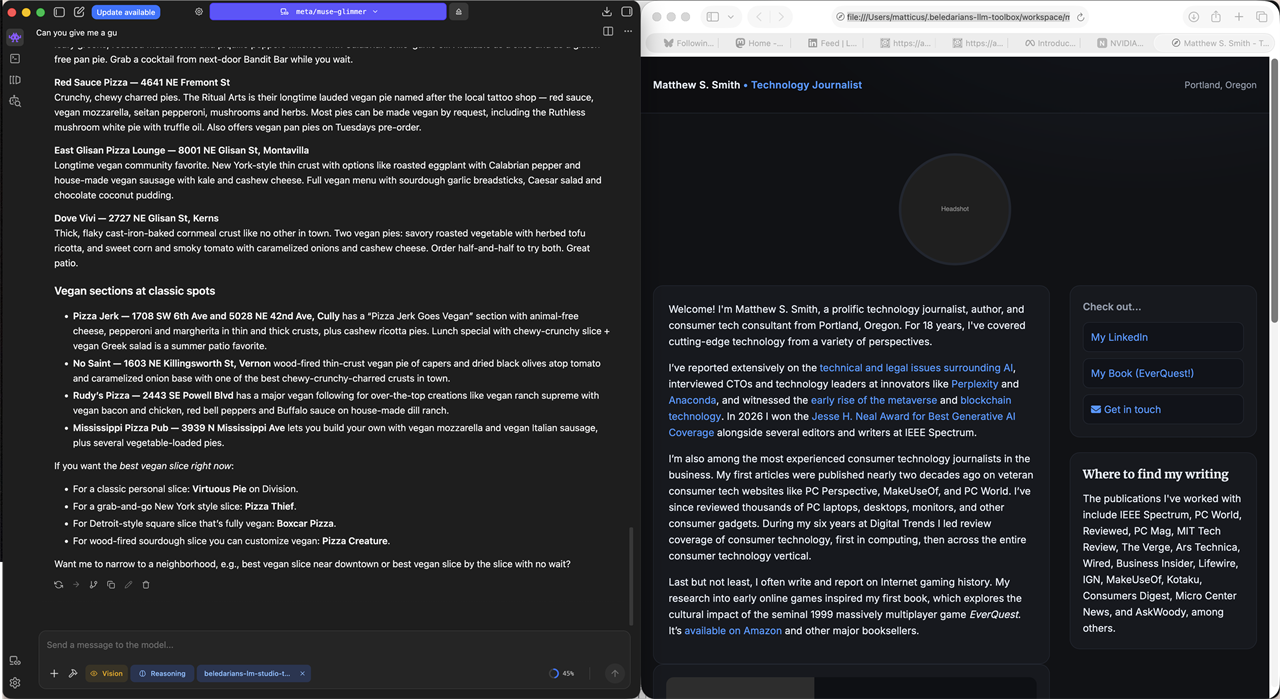Open LM Studio app settings gear
The height and width of the screenshot is (699, 1280).
pos(15,683)
